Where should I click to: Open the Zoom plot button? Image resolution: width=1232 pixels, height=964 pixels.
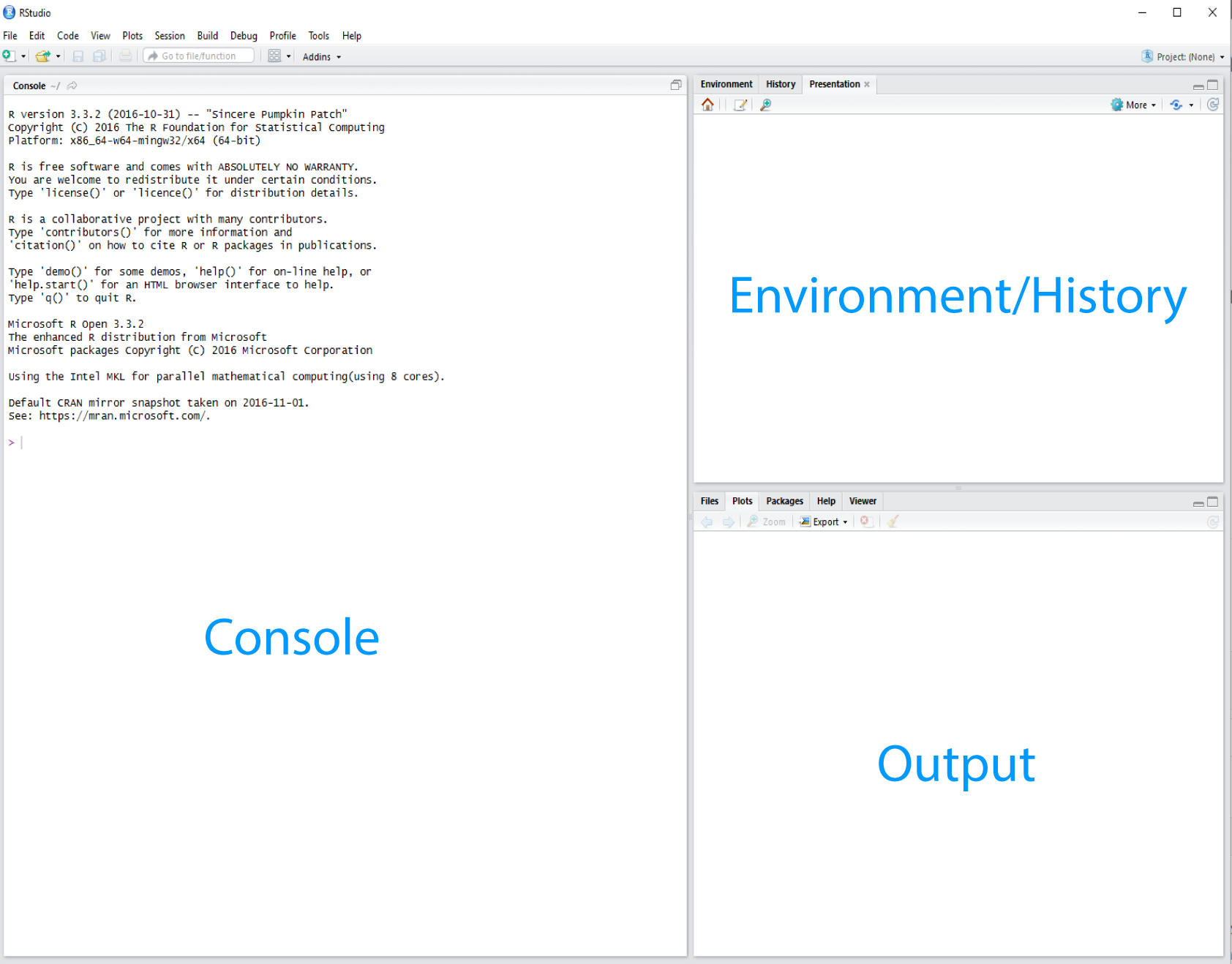click(x=766, y=521)
